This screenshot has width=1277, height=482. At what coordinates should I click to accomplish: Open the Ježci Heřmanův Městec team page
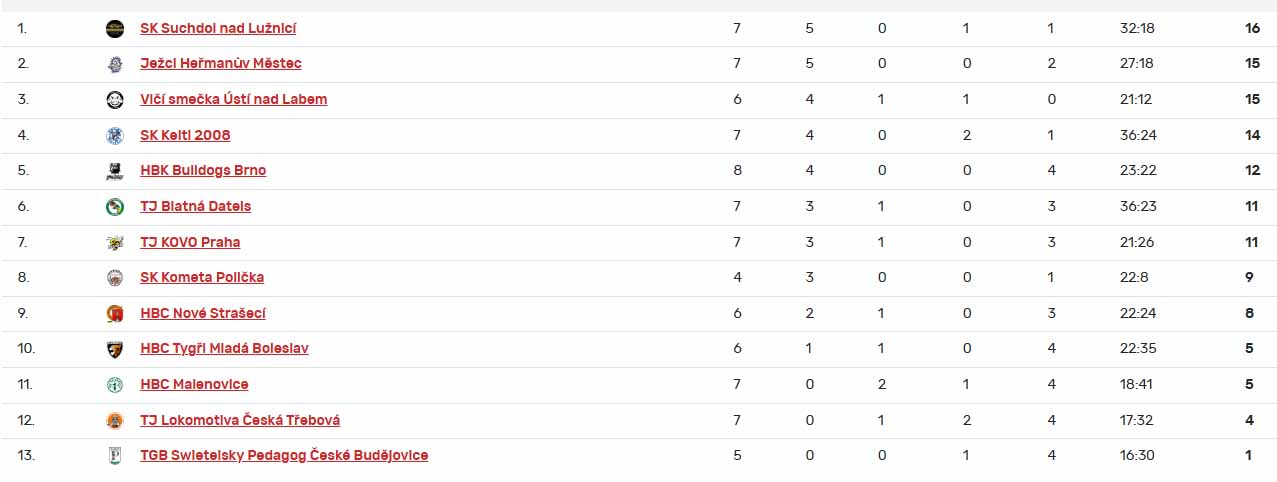[x=221, y=64]
